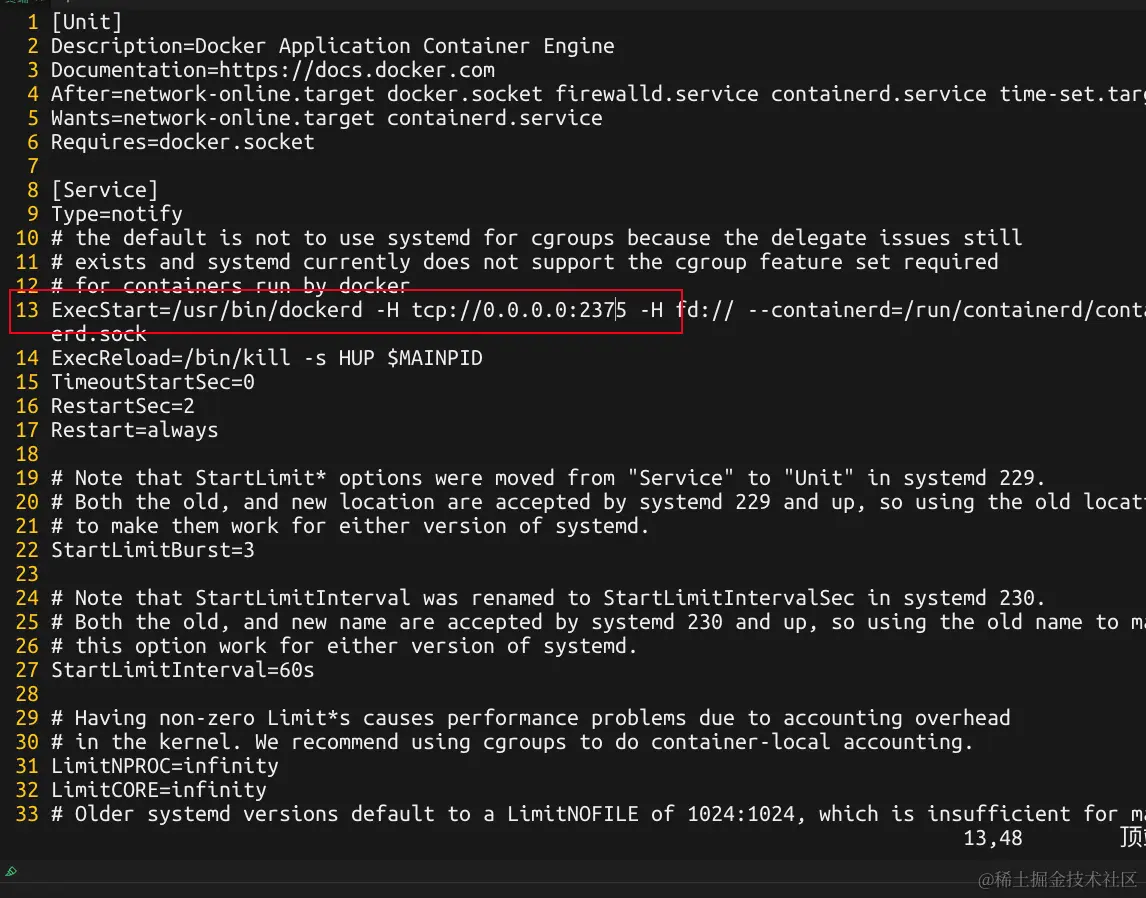The height and width of the screenshot is (898, 1146).
Task: Click the RestartSec=2 line
Action: 122,406
